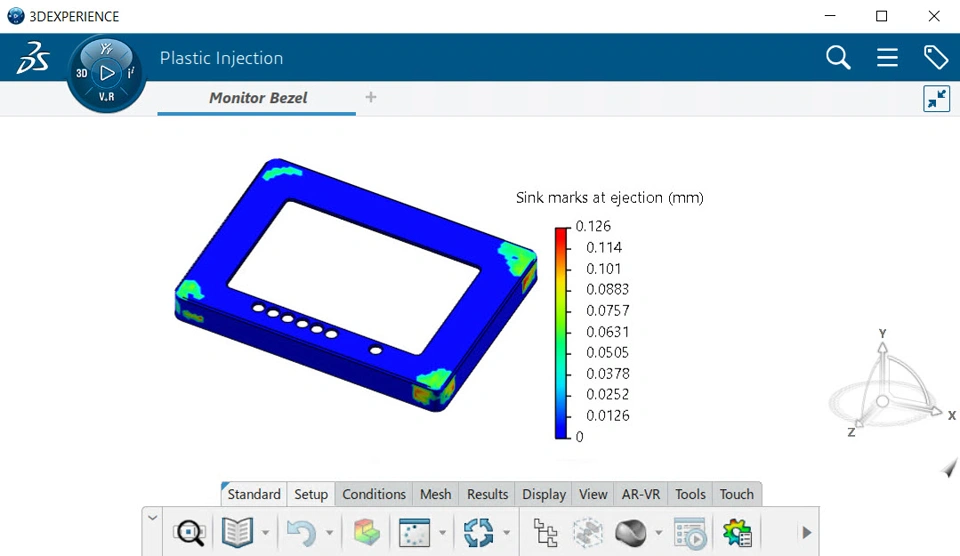Collapse the action bar with the left chevron
The height and width of the screenshot is (556, 960).
pyautogui.click(x=152, y=518)
